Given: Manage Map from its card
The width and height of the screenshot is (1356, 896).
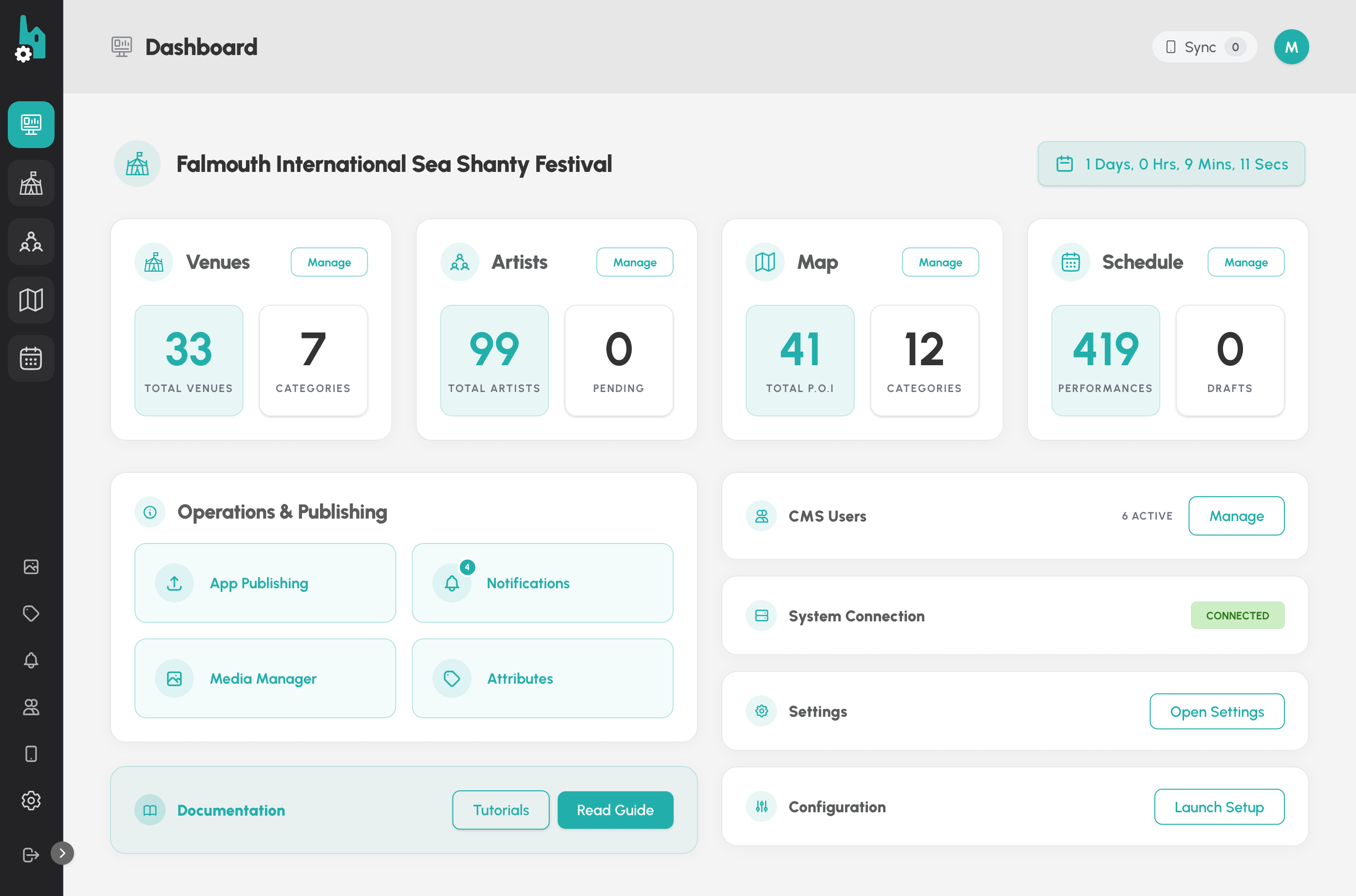Looking at the screenshot, I should [x=941, y=262].
